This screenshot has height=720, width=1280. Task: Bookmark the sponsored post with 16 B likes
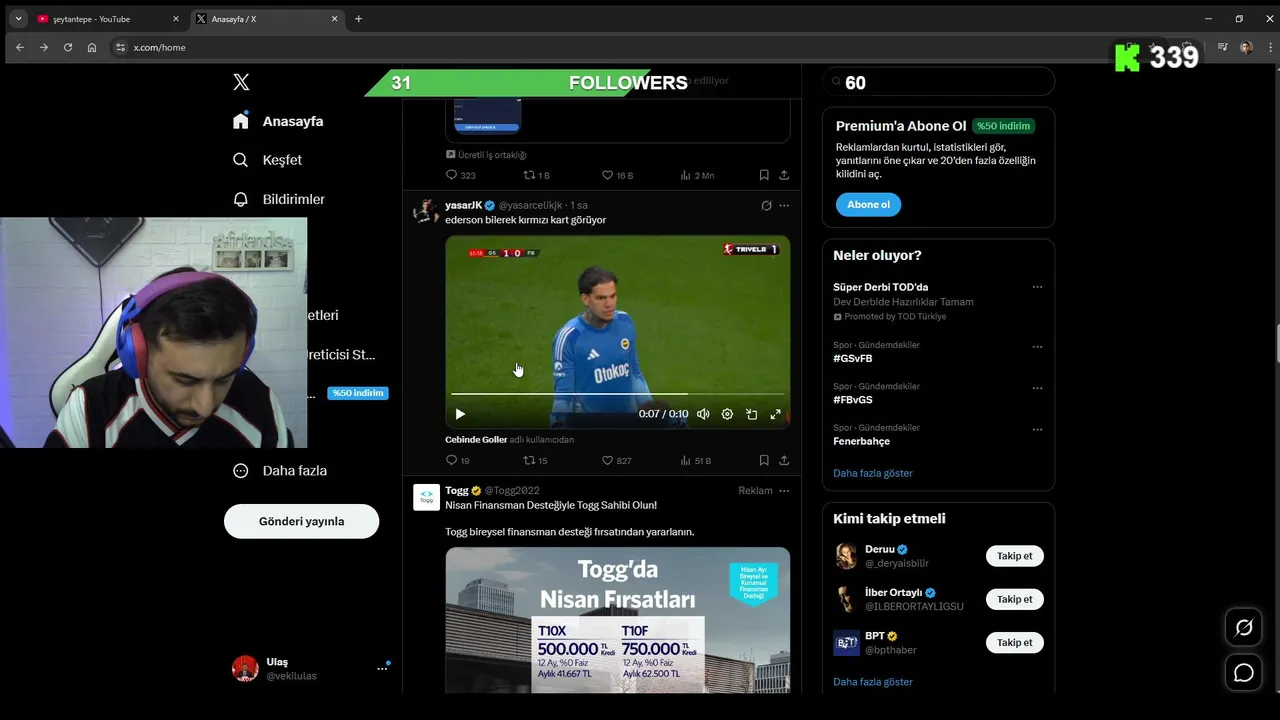(x=764, y=175)
